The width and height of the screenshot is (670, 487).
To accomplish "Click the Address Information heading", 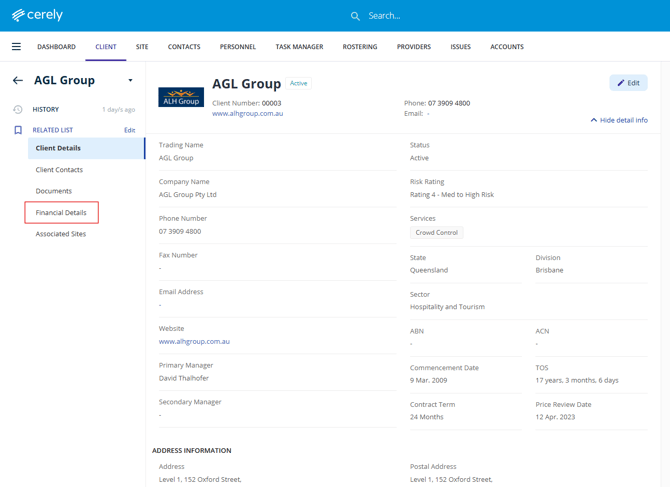I will [191, 450].
